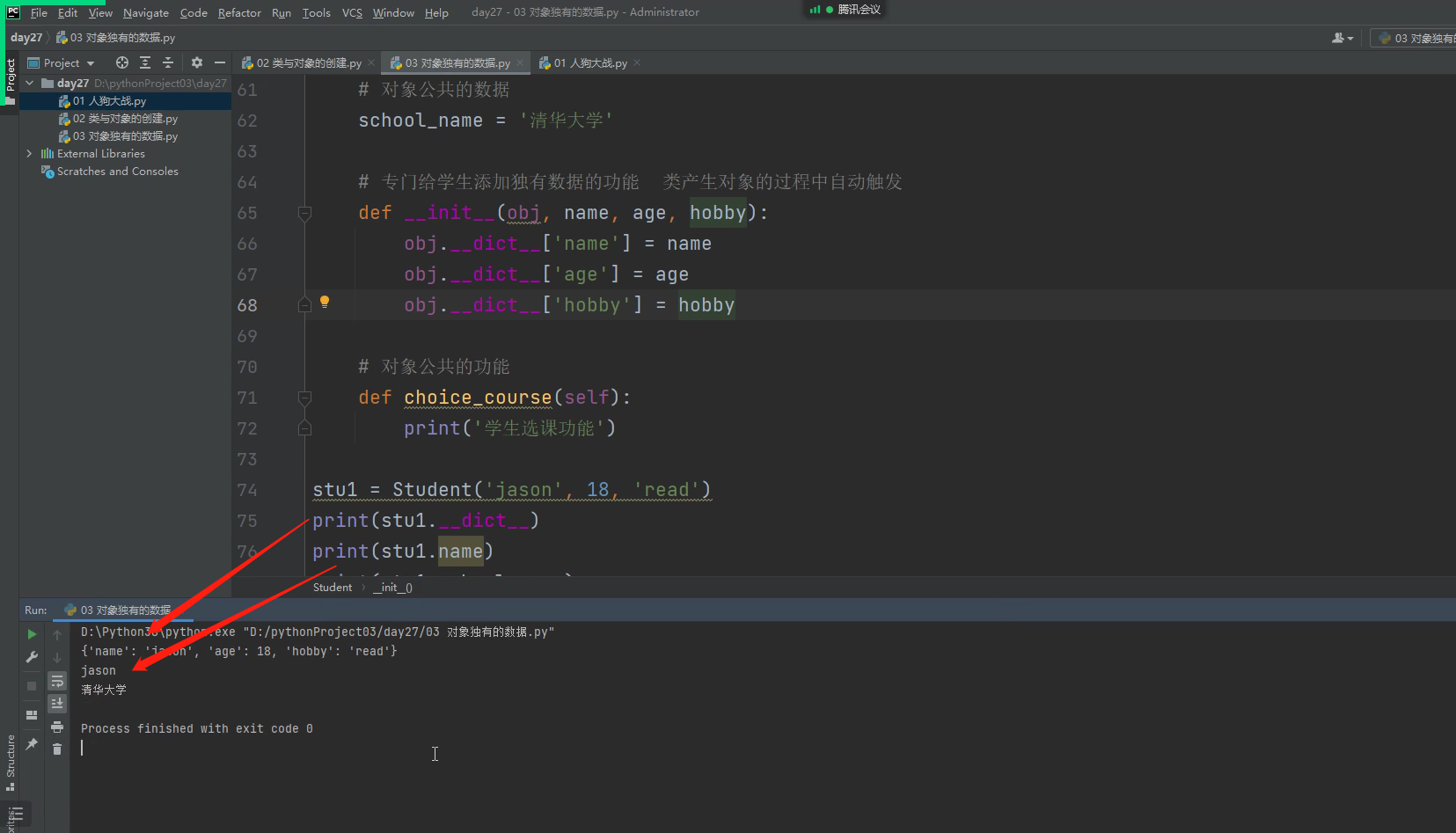Screen dimensions: 1456x833
Task: Click the Student breadcrumb below the editor
Action: click(x=332, y=587)
